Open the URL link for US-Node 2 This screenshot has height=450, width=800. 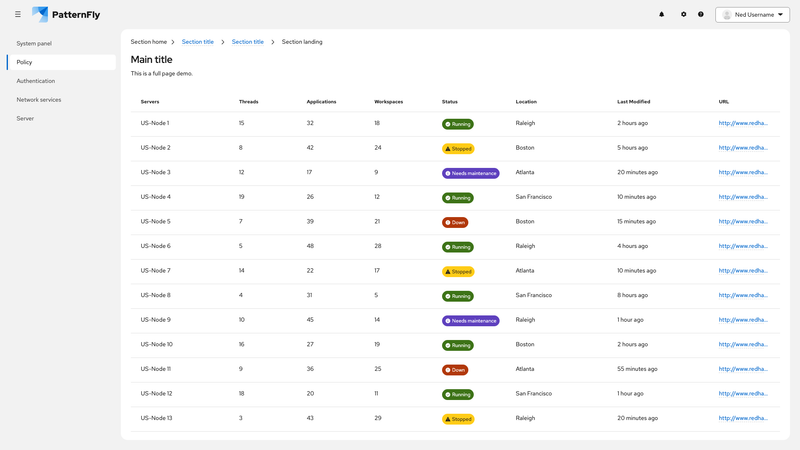(x=743, y=147)
